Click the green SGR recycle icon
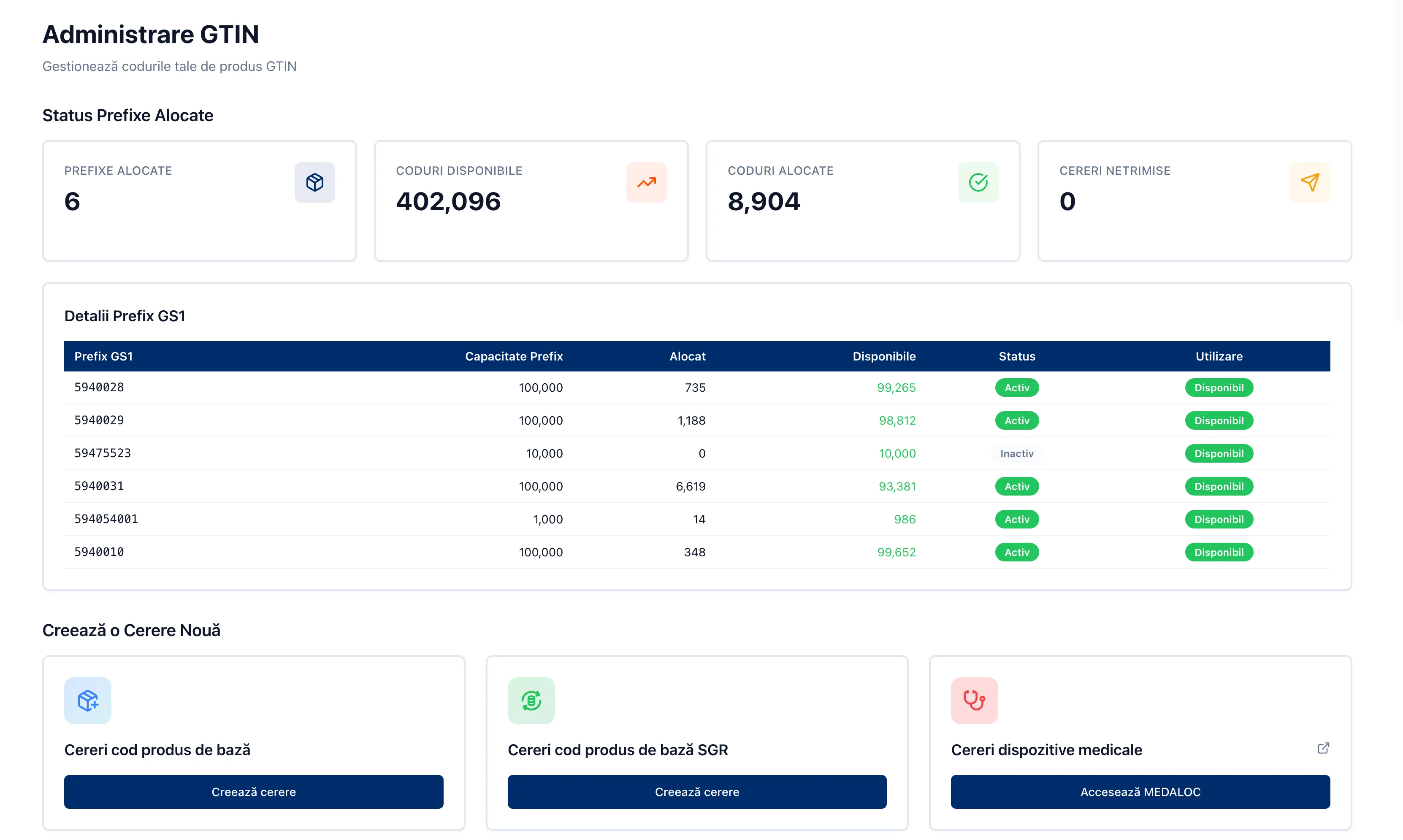The height and width of the screenshot is (840, 1403). coord(531,700)
